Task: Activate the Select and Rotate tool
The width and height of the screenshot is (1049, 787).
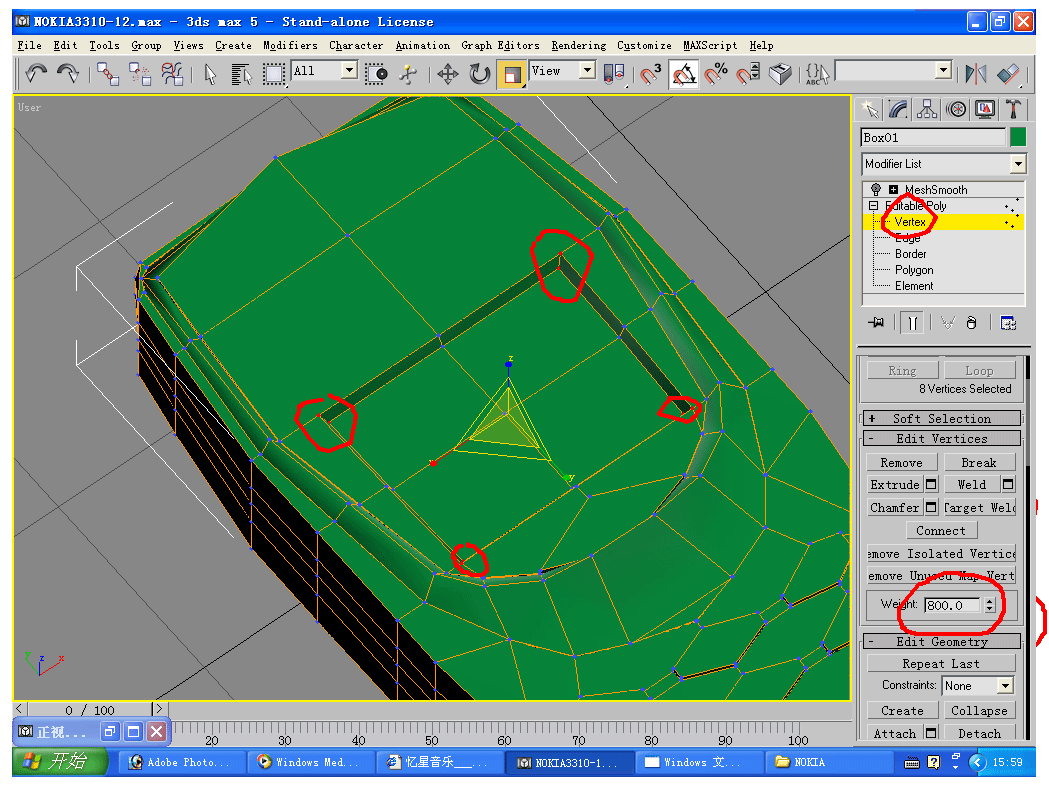Action: (x=480, y=73)
